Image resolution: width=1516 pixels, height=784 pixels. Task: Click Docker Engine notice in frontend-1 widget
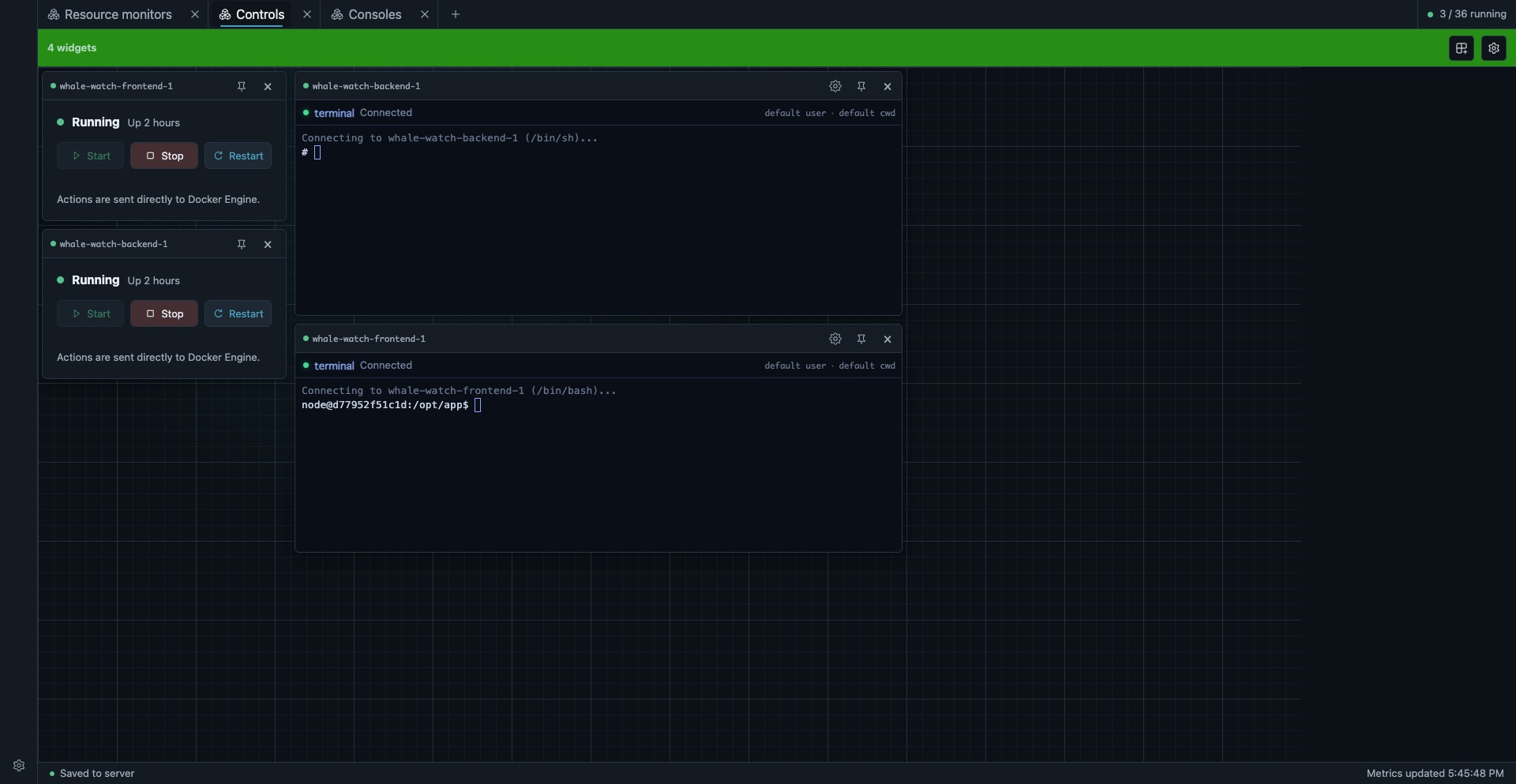158,200
